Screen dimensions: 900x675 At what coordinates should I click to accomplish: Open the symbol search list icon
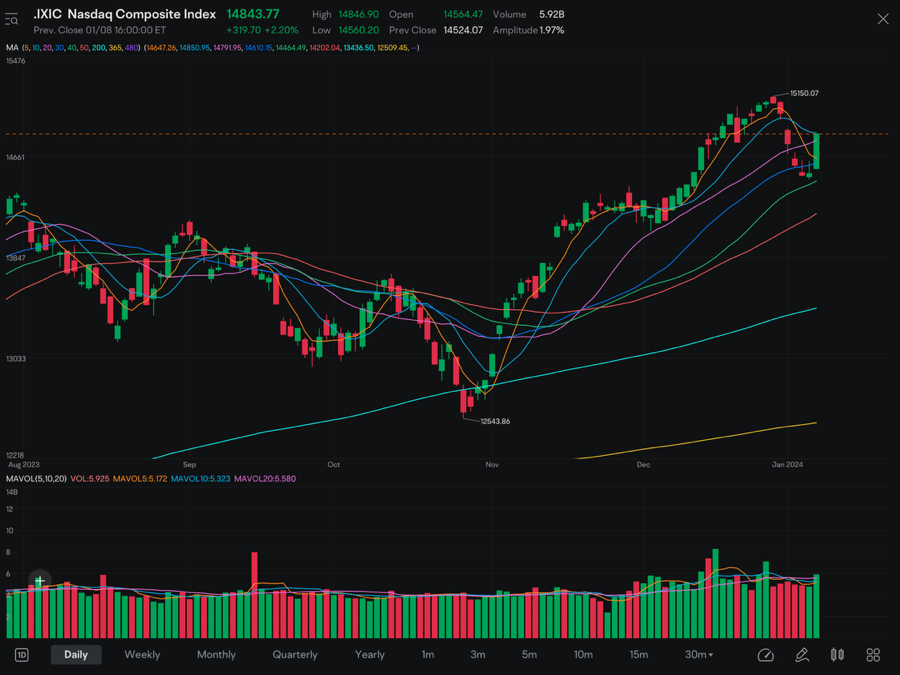11,20
